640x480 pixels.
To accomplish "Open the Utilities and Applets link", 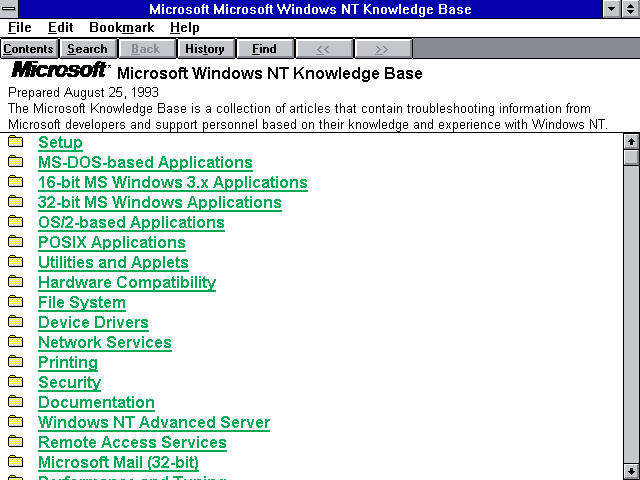I will (x=113, y=262).
